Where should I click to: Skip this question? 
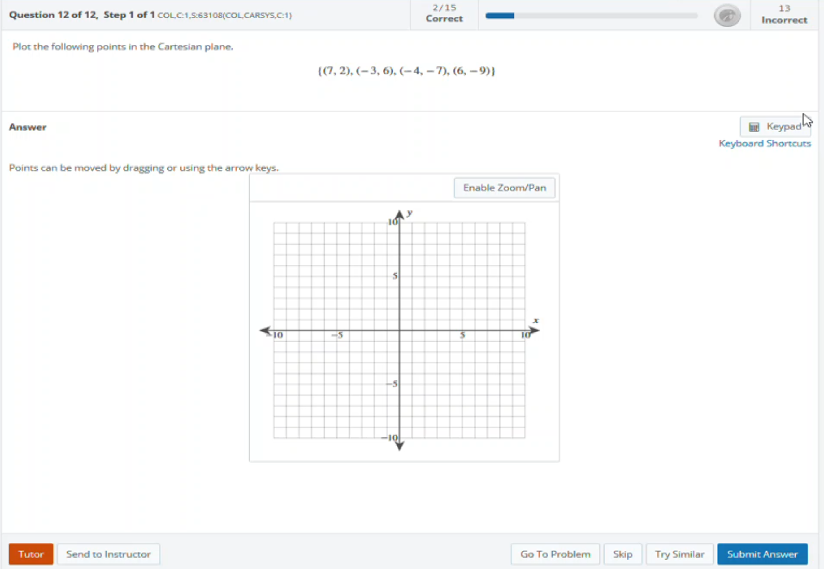pos(622,554)
